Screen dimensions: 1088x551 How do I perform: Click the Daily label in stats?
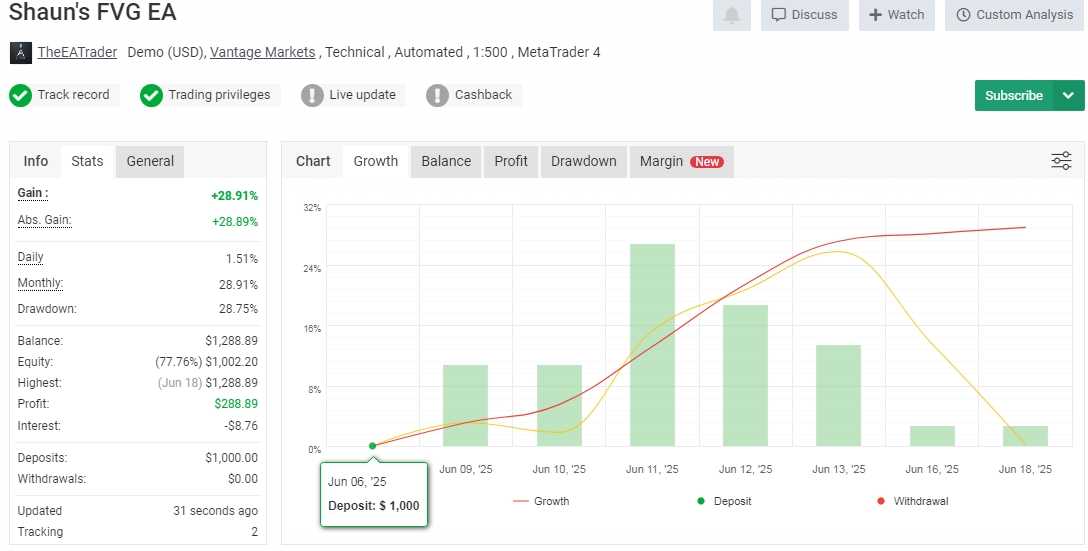(x=31, y=257)
